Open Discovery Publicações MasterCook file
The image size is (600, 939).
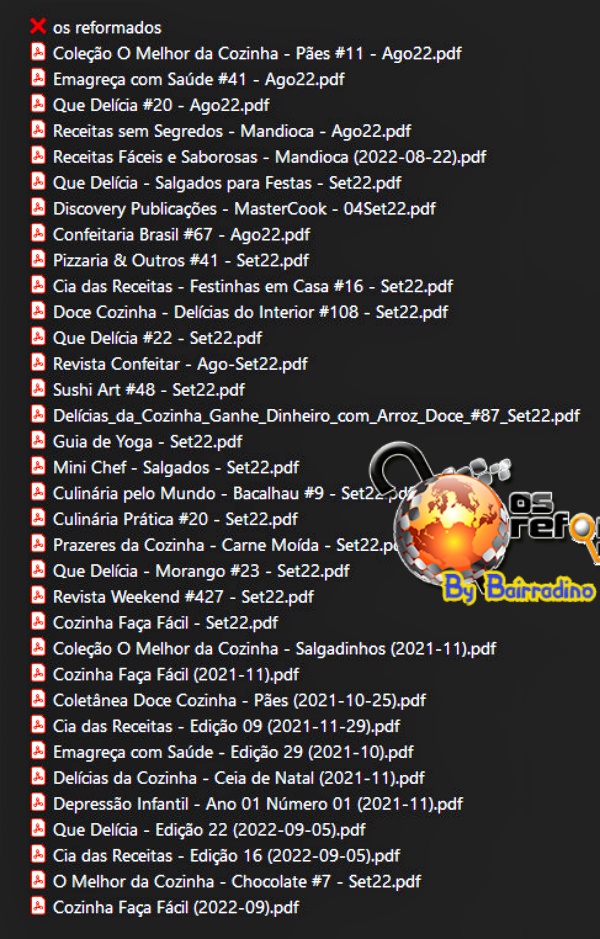coord(244,208)
